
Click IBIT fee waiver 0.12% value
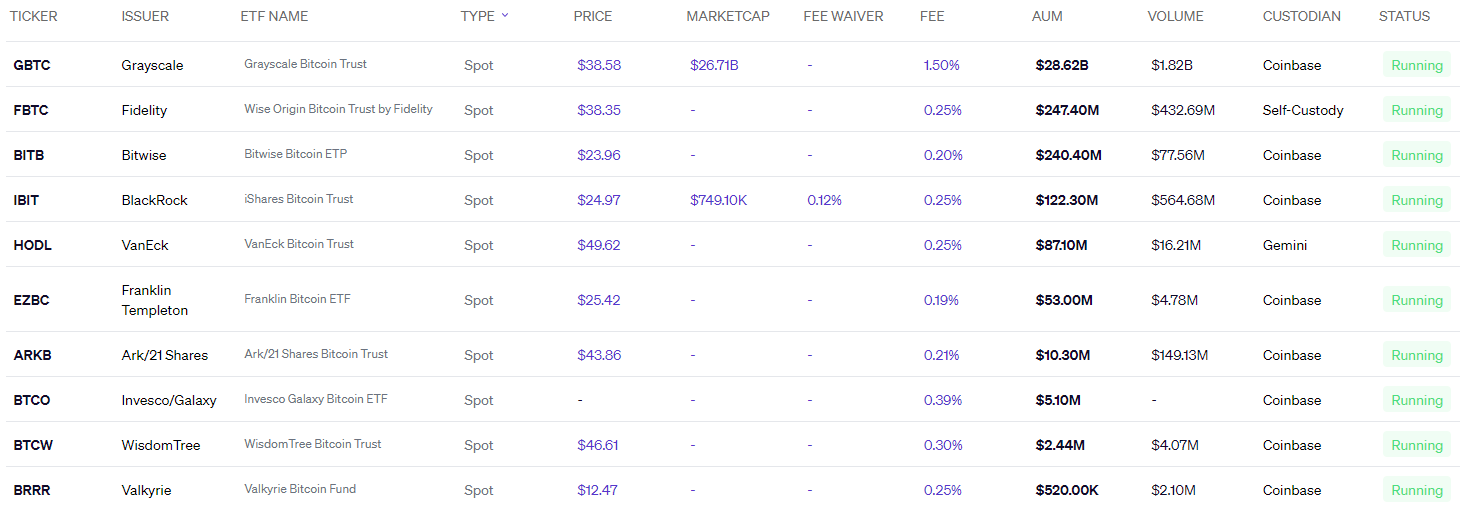(824, 200)
